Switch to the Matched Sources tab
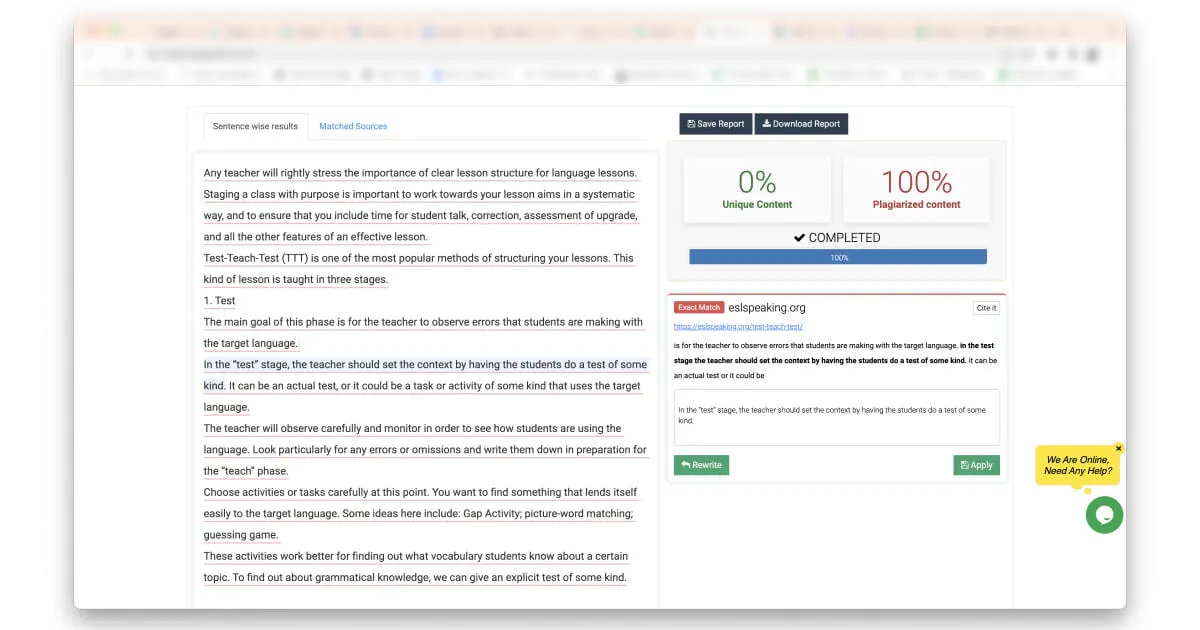Viewport: 1200px width, 630px height. coord(352,126)
